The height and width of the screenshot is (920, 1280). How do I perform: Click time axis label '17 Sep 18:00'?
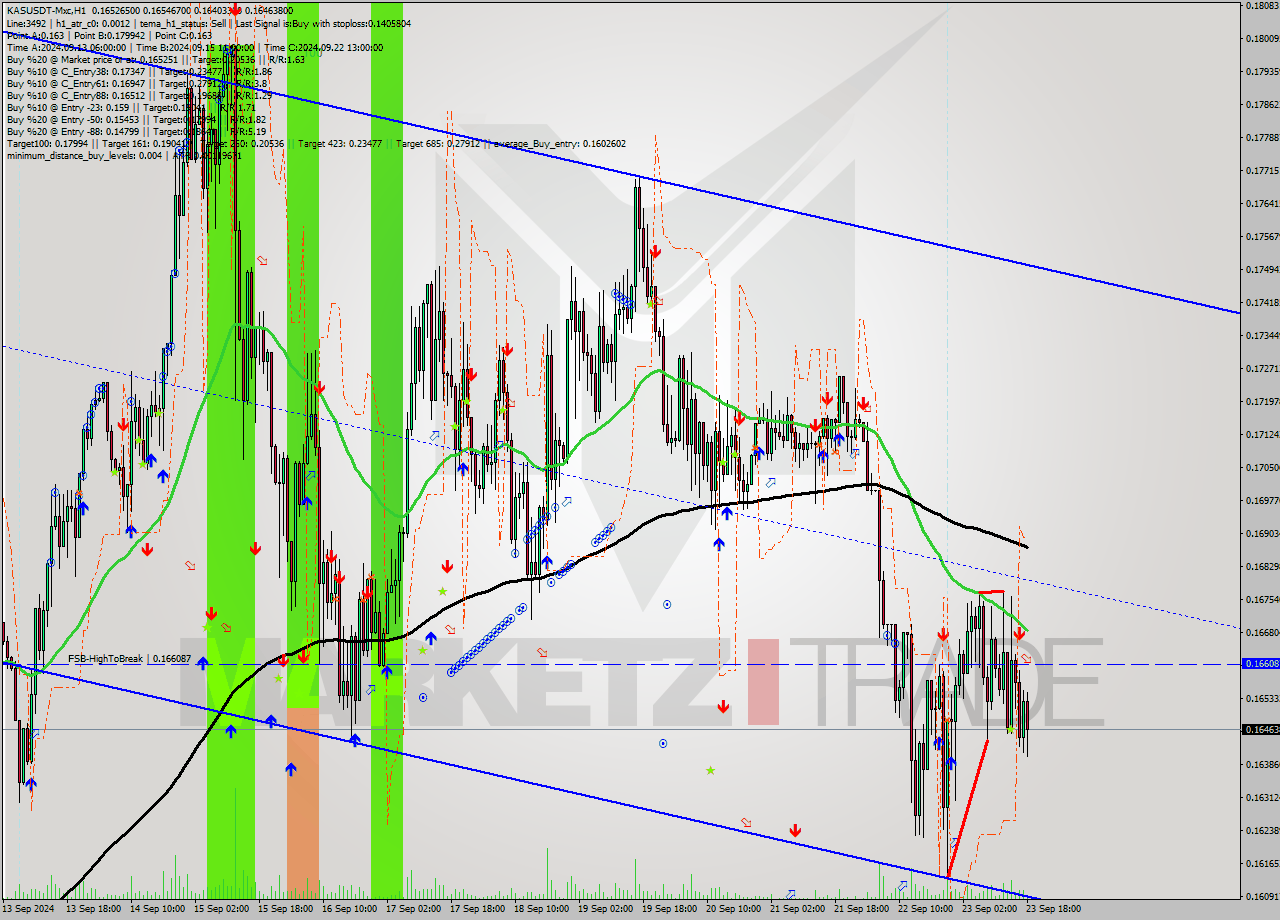click(478, 909)
